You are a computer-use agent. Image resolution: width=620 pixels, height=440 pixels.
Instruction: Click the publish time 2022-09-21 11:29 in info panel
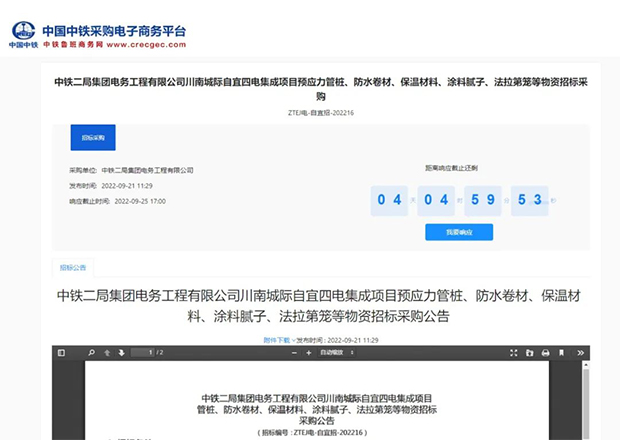tap(127, 186)
